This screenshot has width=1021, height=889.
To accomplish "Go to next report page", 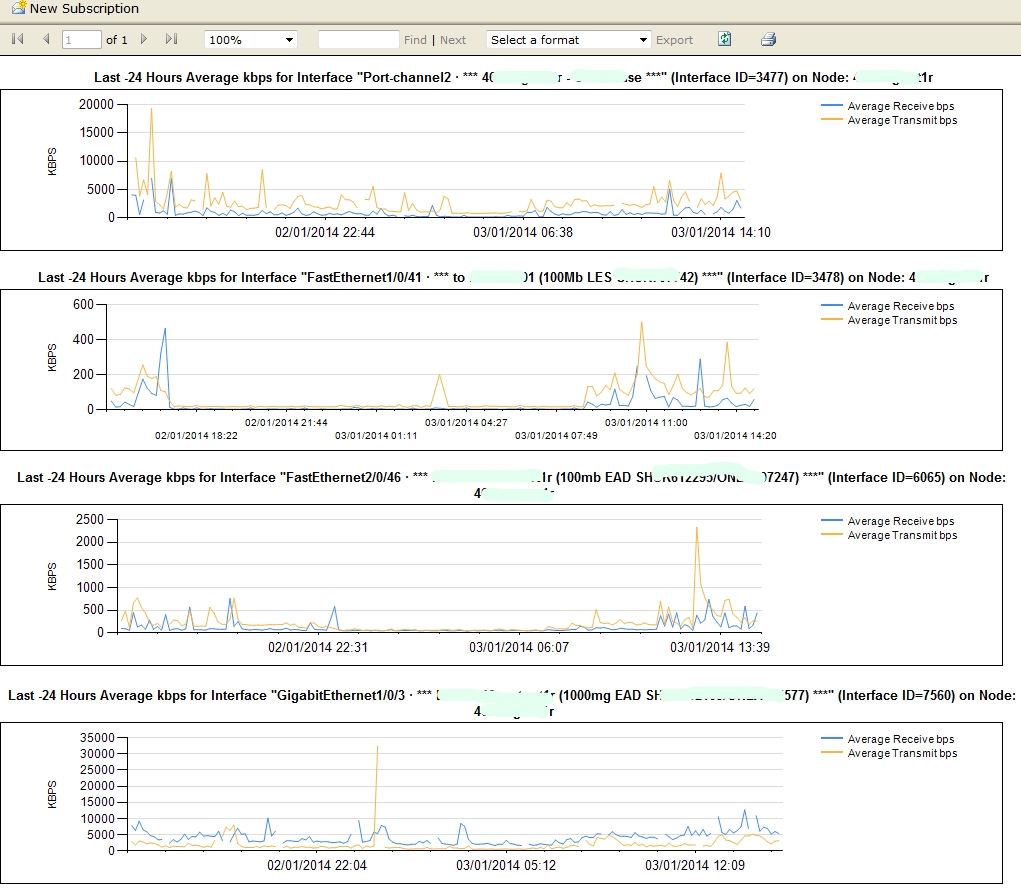I will tap(144, 39).
